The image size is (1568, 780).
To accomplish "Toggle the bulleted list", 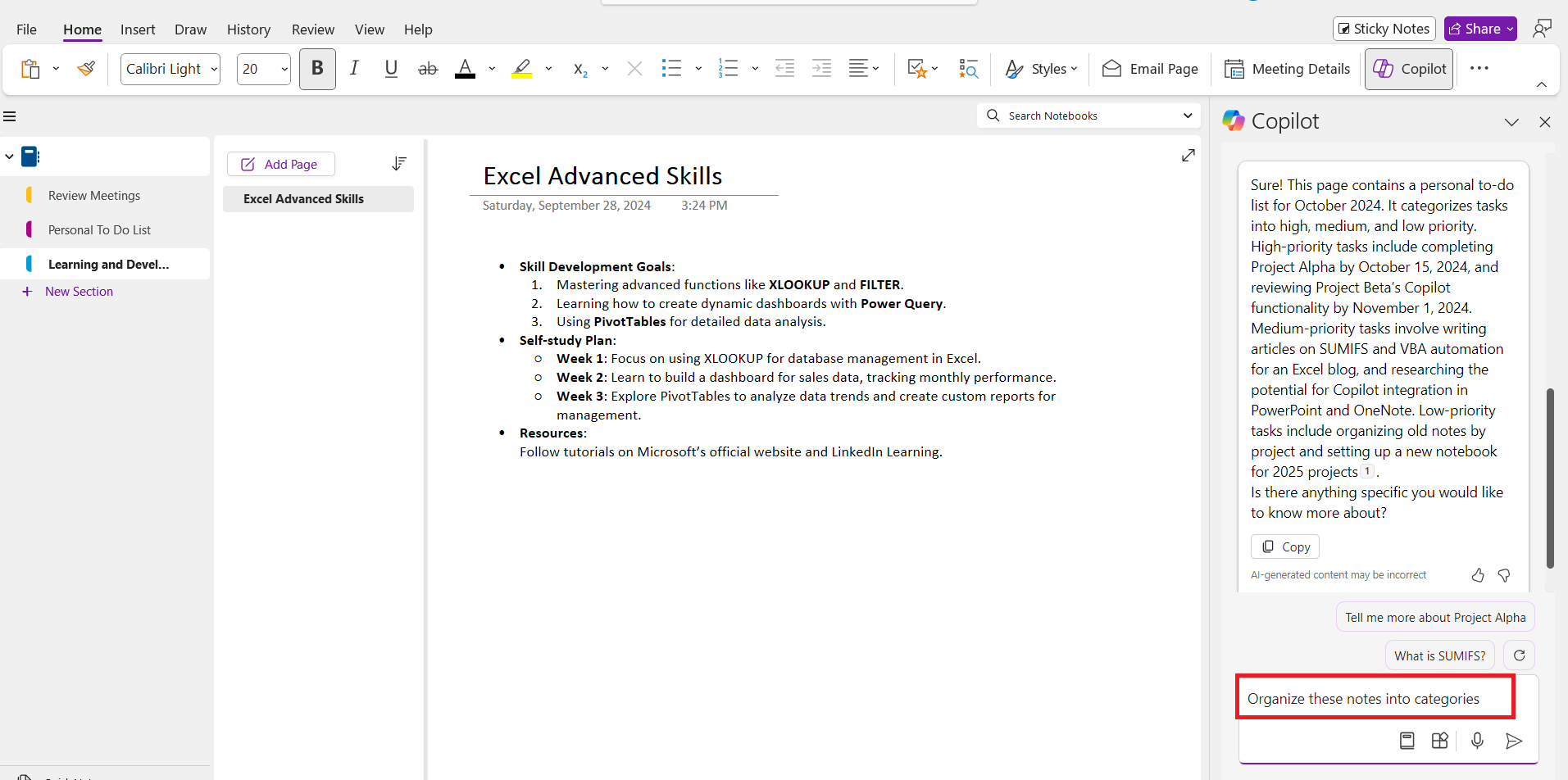I will point(671,69).
